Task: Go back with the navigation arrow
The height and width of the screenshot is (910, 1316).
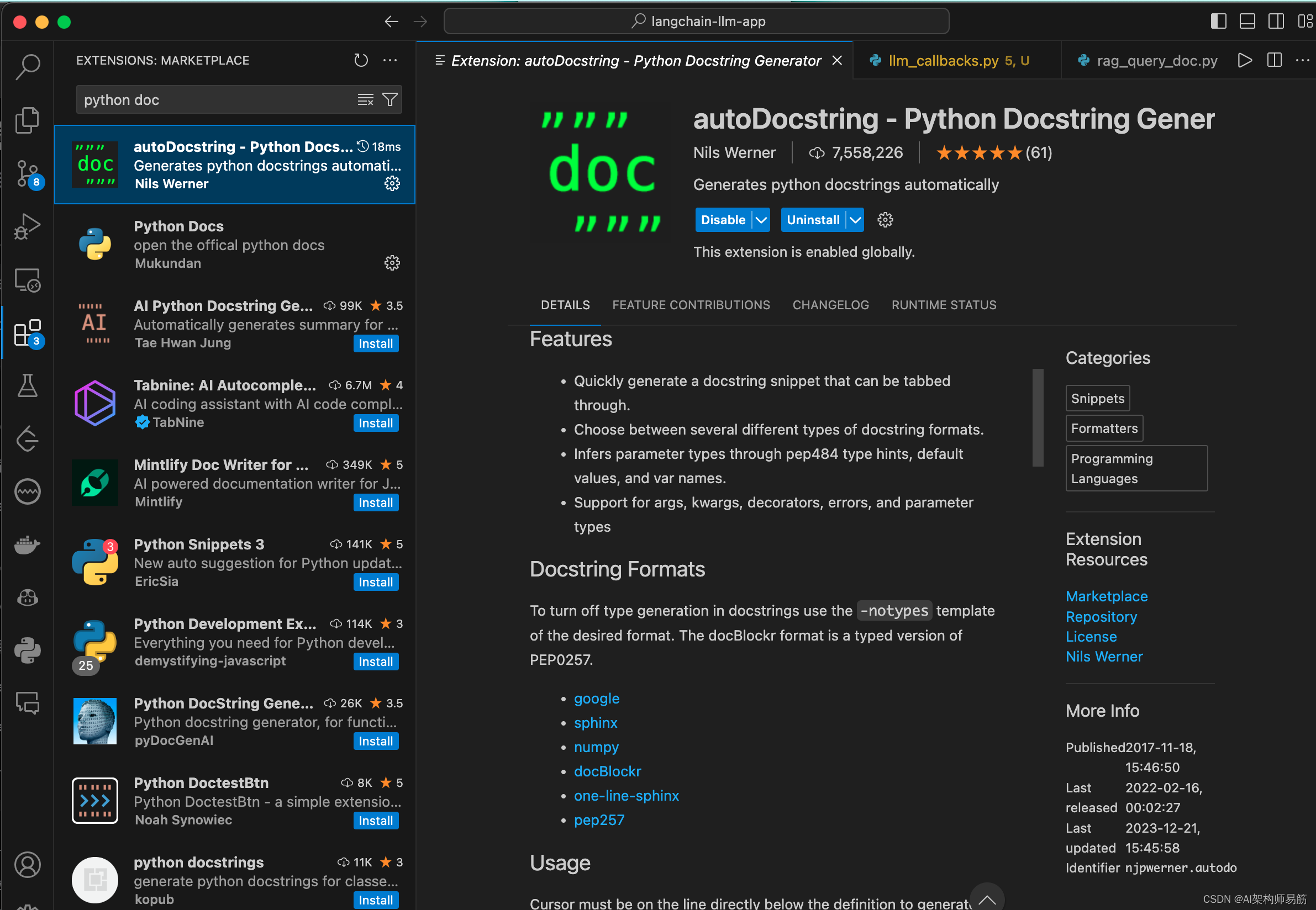Action: pos(391,22)
